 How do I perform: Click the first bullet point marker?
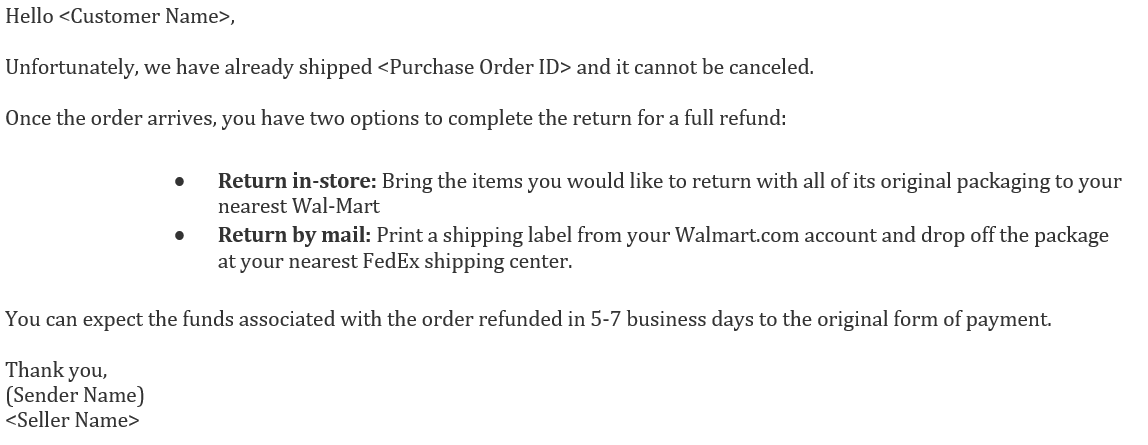point(179,183)
